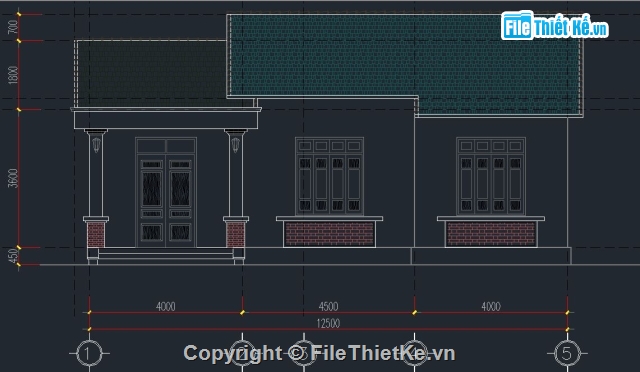Select the middle four-panel window
The width and height of the screenshot is (640, 372).
[329, 176]
